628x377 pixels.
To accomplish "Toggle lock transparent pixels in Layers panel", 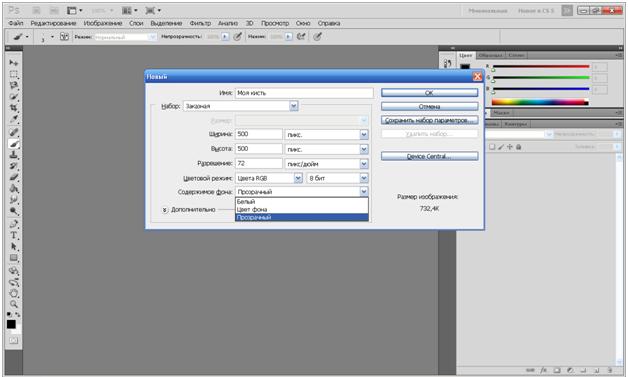I will click(x=492, y=147).
